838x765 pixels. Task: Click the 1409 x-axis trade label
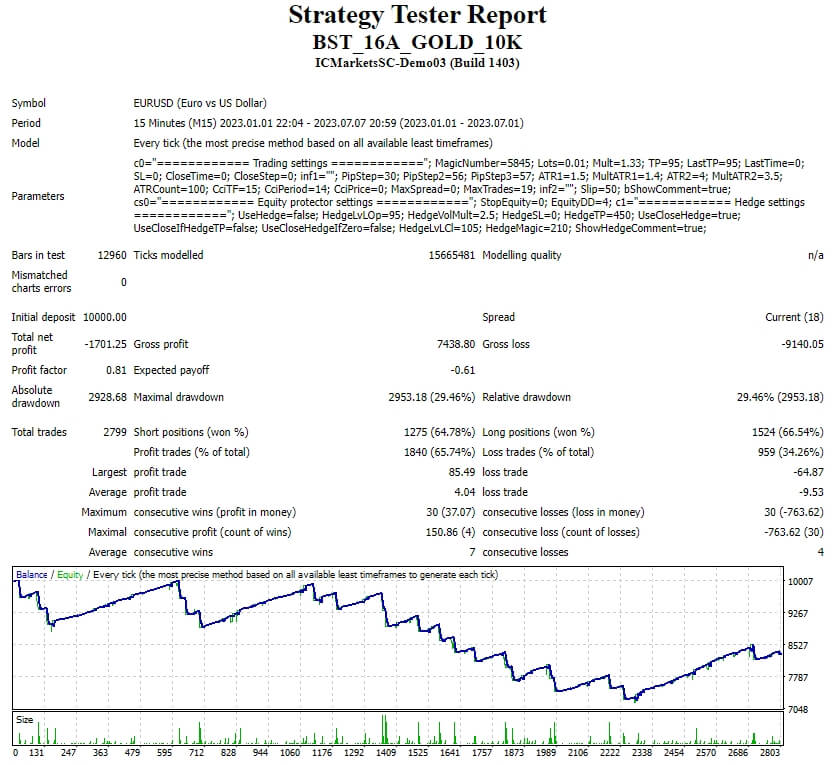(x=385, y=753)
